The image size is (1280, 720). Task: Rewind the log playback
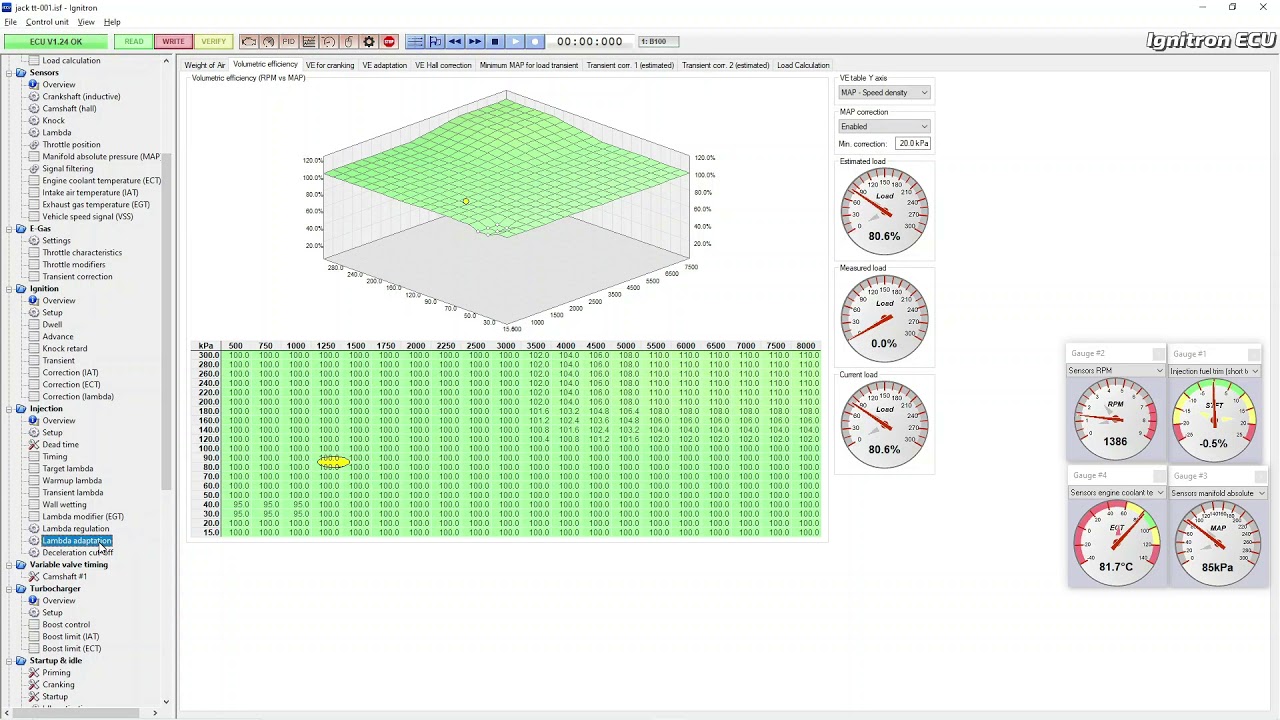tap(455, 41)
